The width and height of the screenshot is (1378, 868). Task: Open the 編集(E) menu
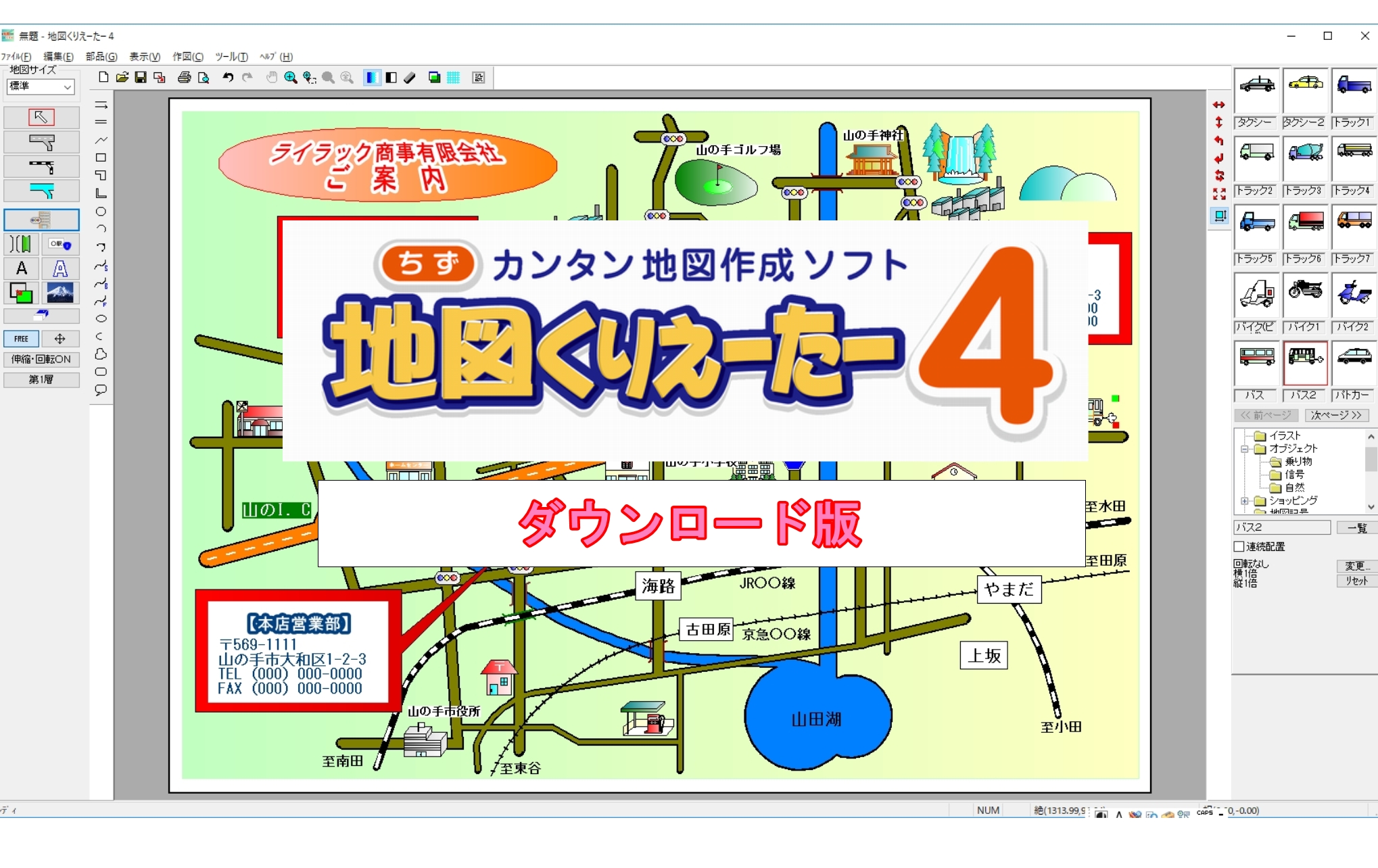[x=58, y=57]
